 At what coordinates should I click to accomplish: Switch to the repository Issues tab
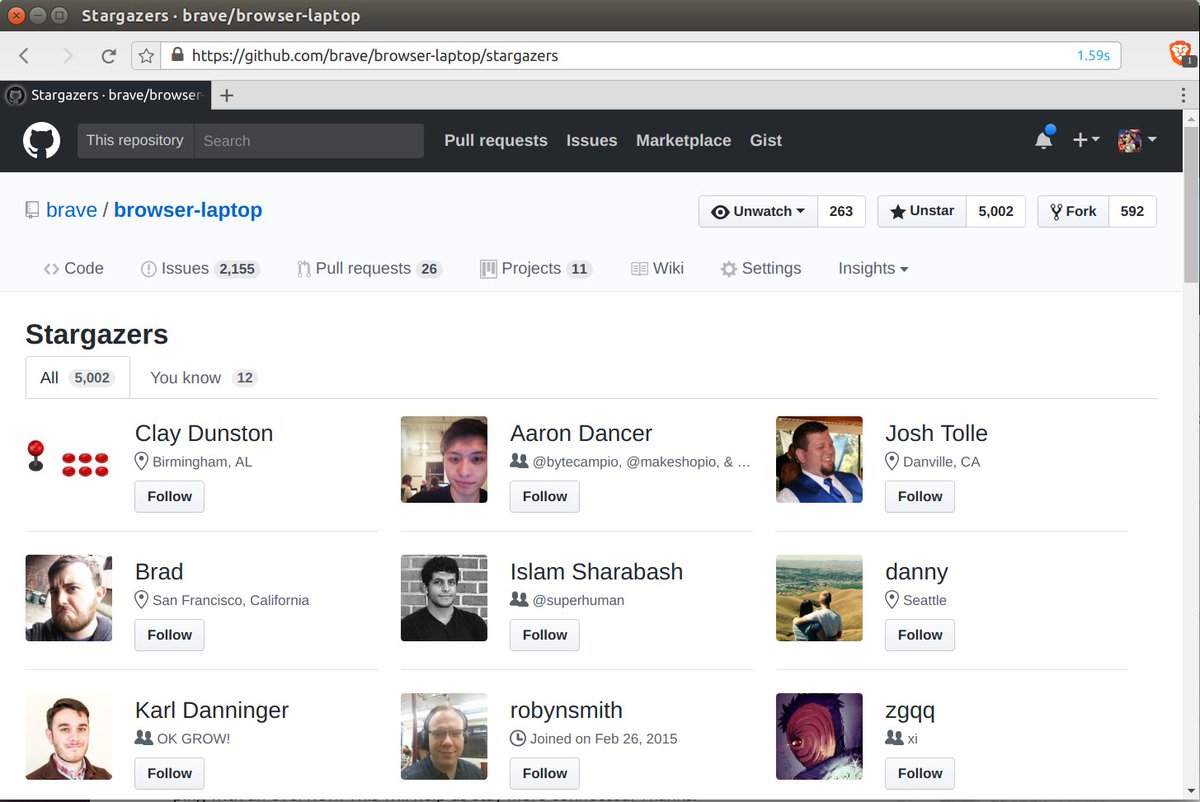200,268
